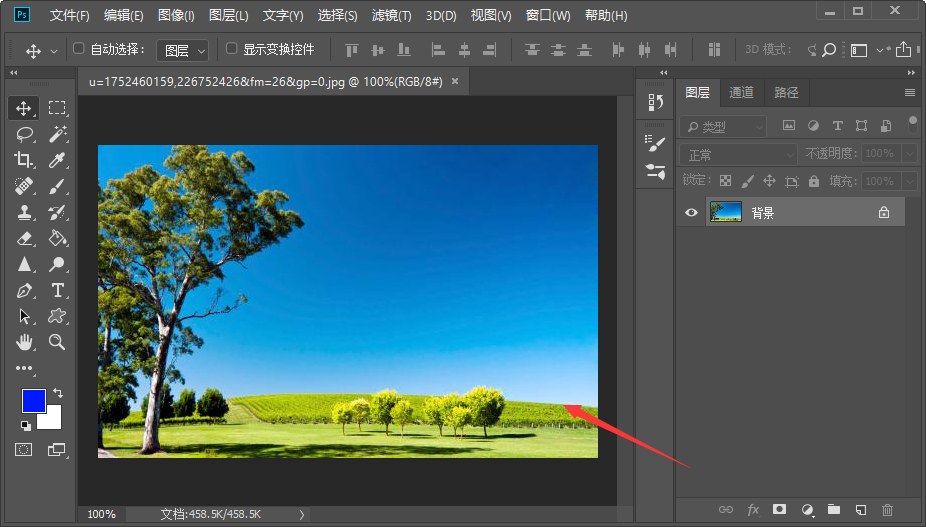Toggle the layer filter on/off switch

912,125
